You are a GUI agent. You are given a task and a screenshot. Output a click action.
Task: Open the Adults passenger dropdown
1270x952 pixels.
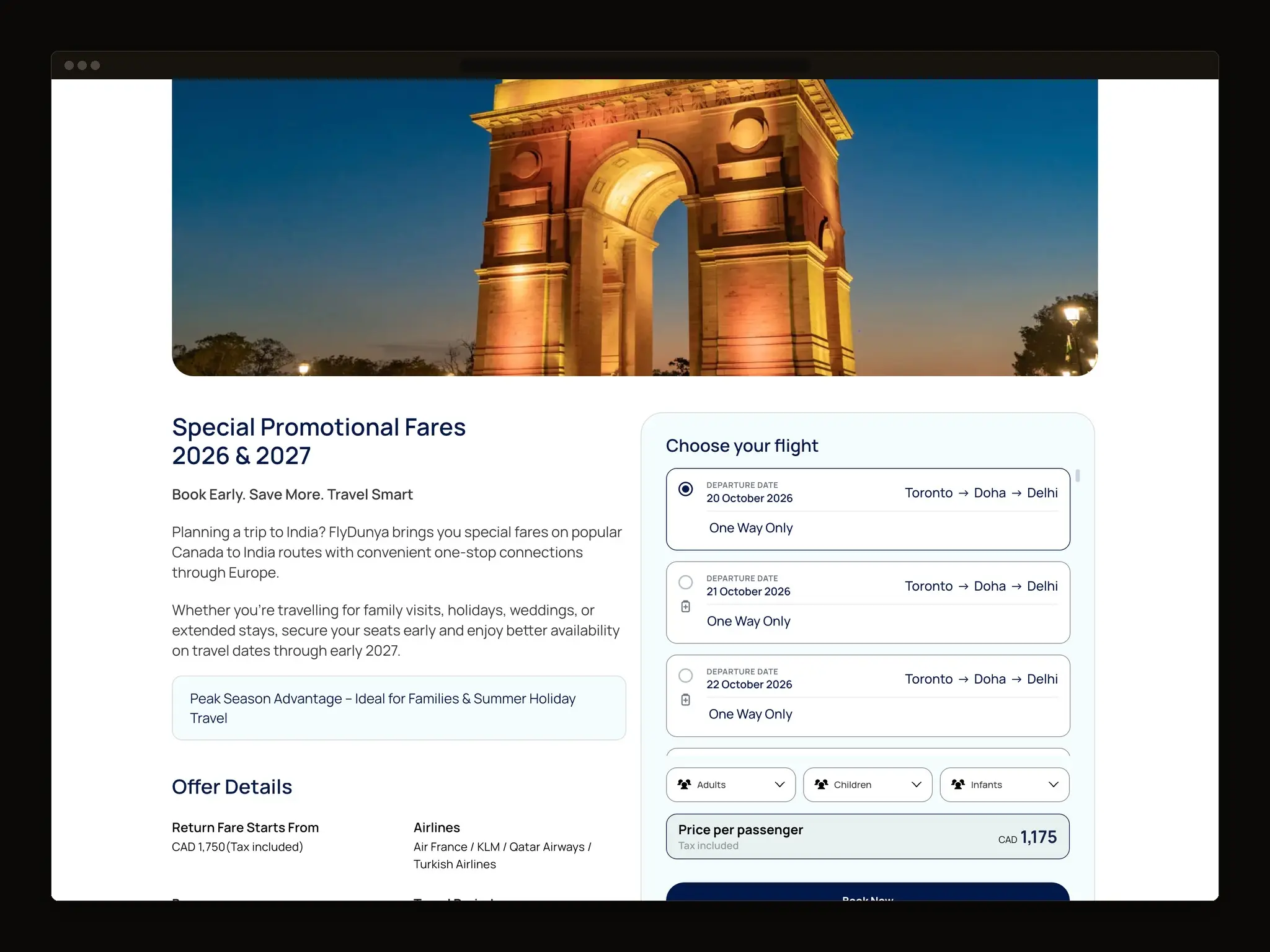(x=730, y=785)
